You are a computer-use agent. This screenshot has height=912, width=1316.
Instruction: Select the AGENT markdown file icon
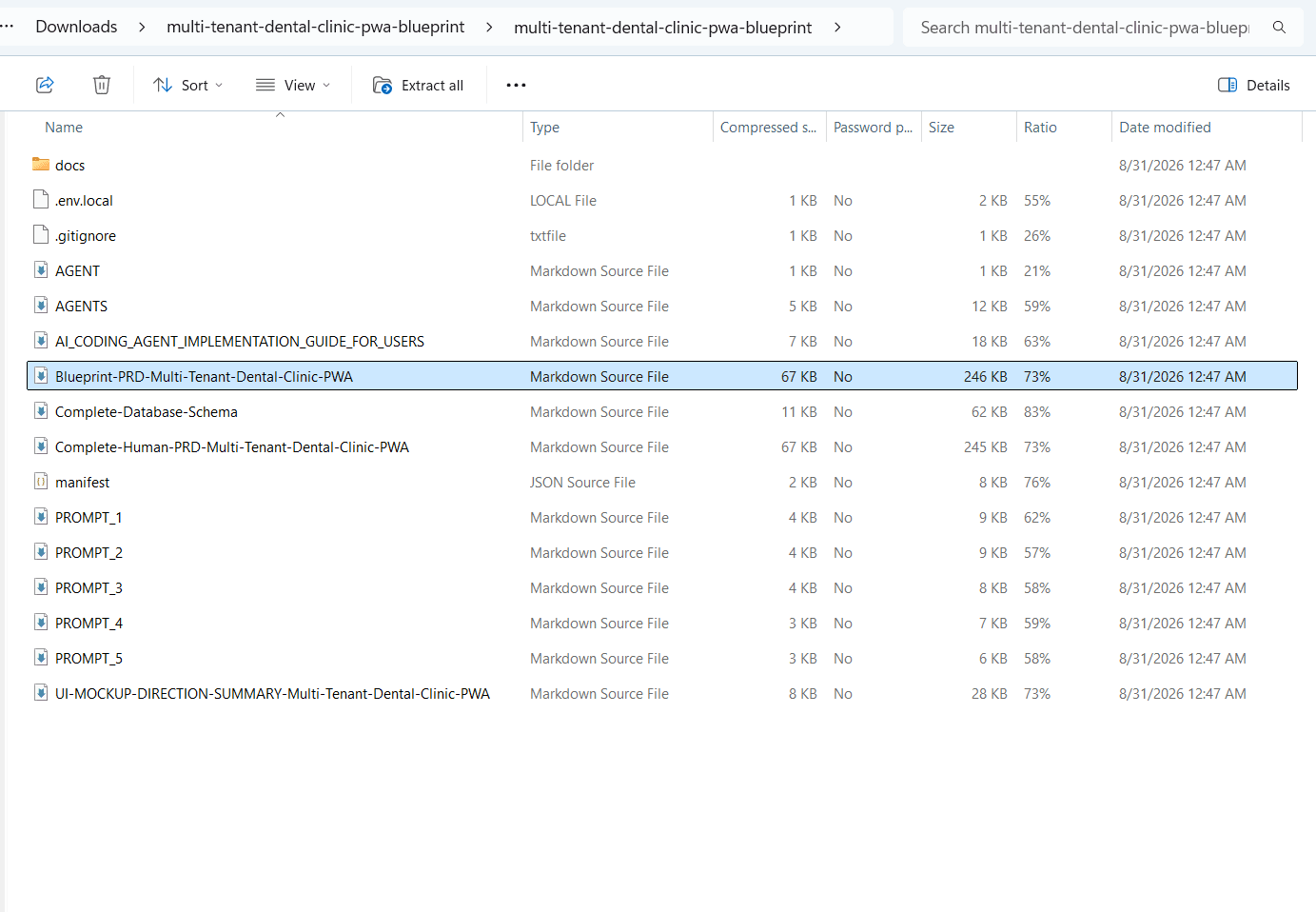pyautogui.click(x=41, y=270)
